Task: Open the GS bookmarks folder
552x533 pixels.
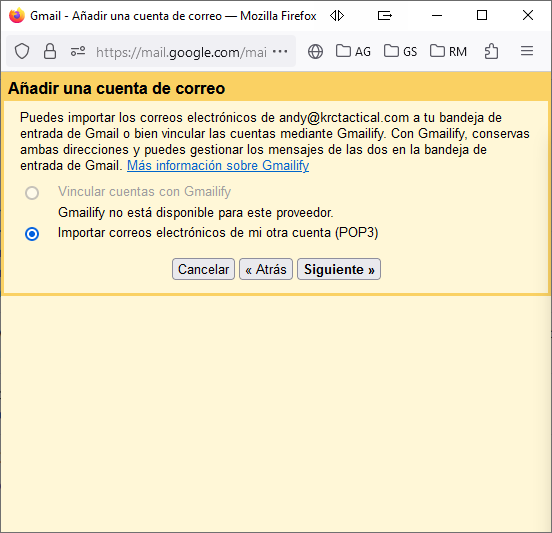Action: [401, 51]
